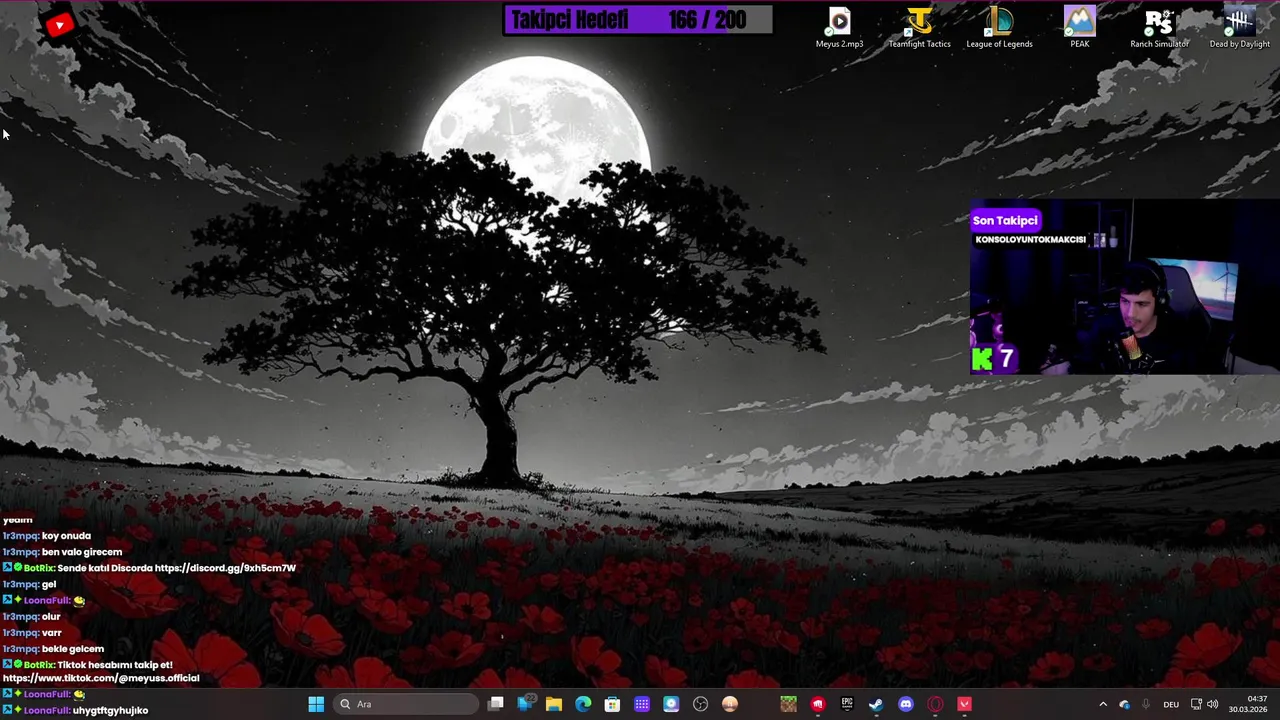This screenshot has width=1280, height=720.
Task: Click LoonaFull's 'uhygtftgyhujıko' message
Action: click(110, 710)
